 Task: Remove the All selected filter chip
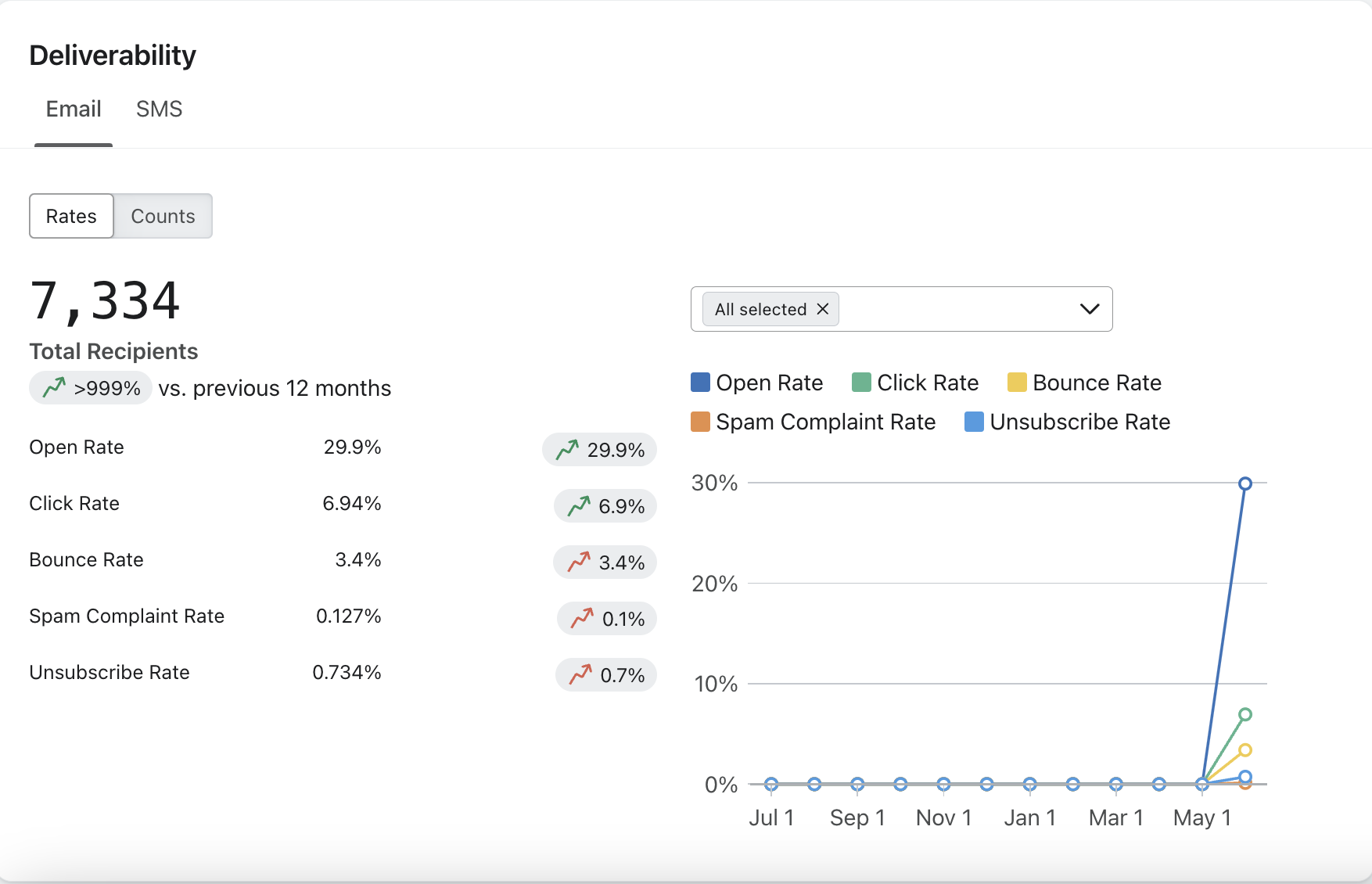click(822, 309)
